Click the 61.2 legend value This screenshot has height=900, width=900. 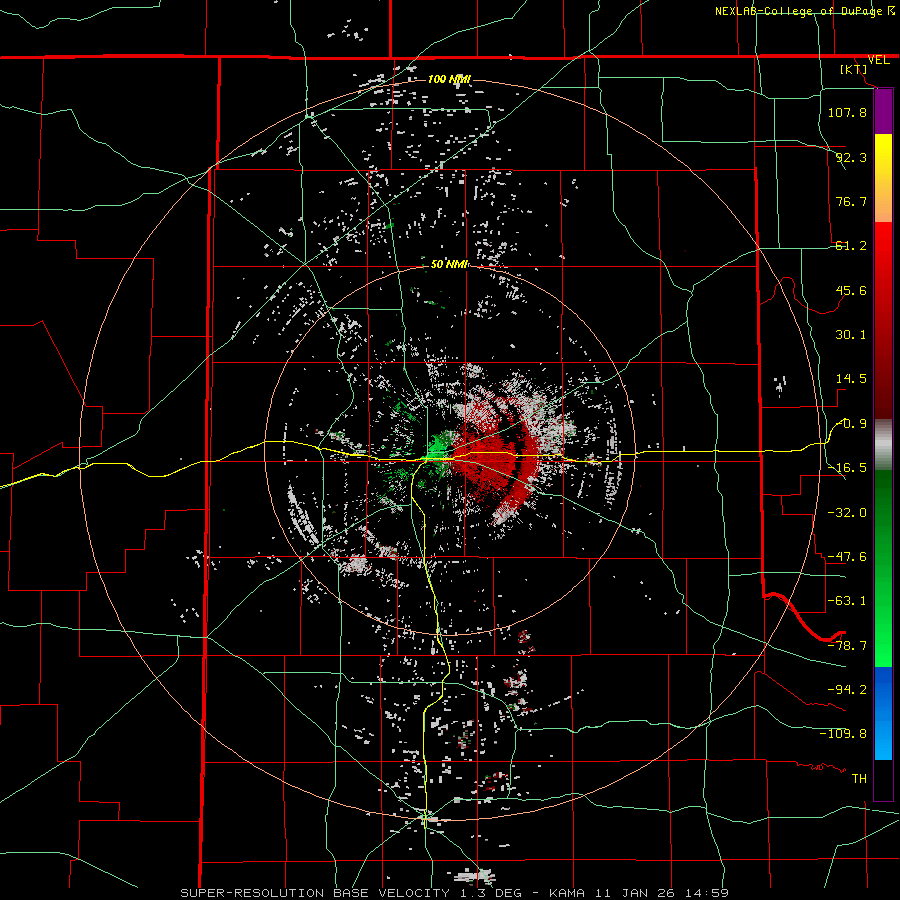pos(851,246)
